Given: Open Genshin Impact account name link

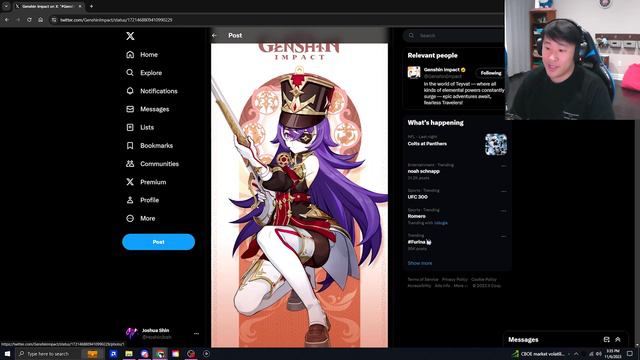Looking at the screenshot, I should 442,70.
